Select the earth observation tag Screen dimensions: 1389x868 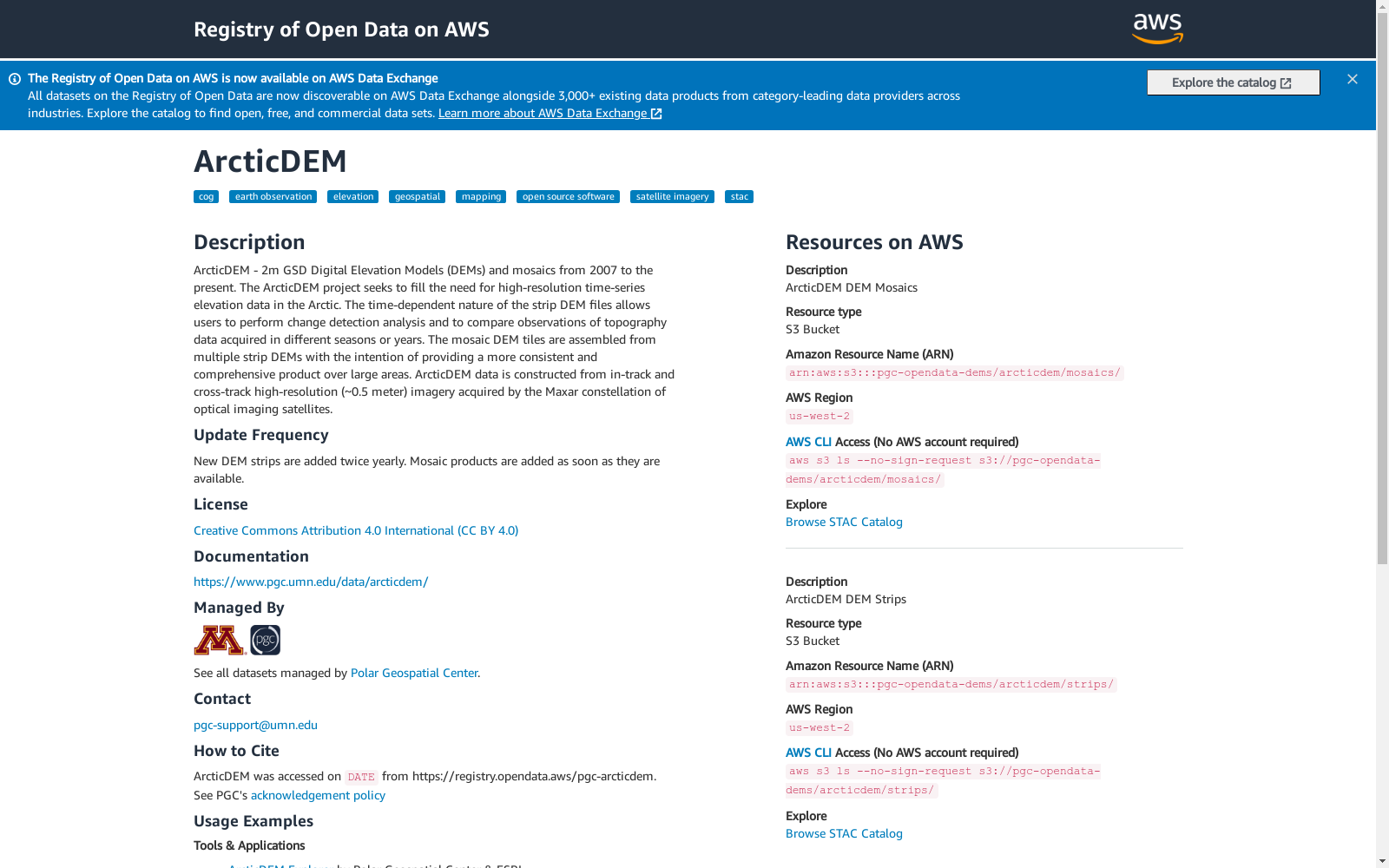pyautogui.click(x=273, y=197)
